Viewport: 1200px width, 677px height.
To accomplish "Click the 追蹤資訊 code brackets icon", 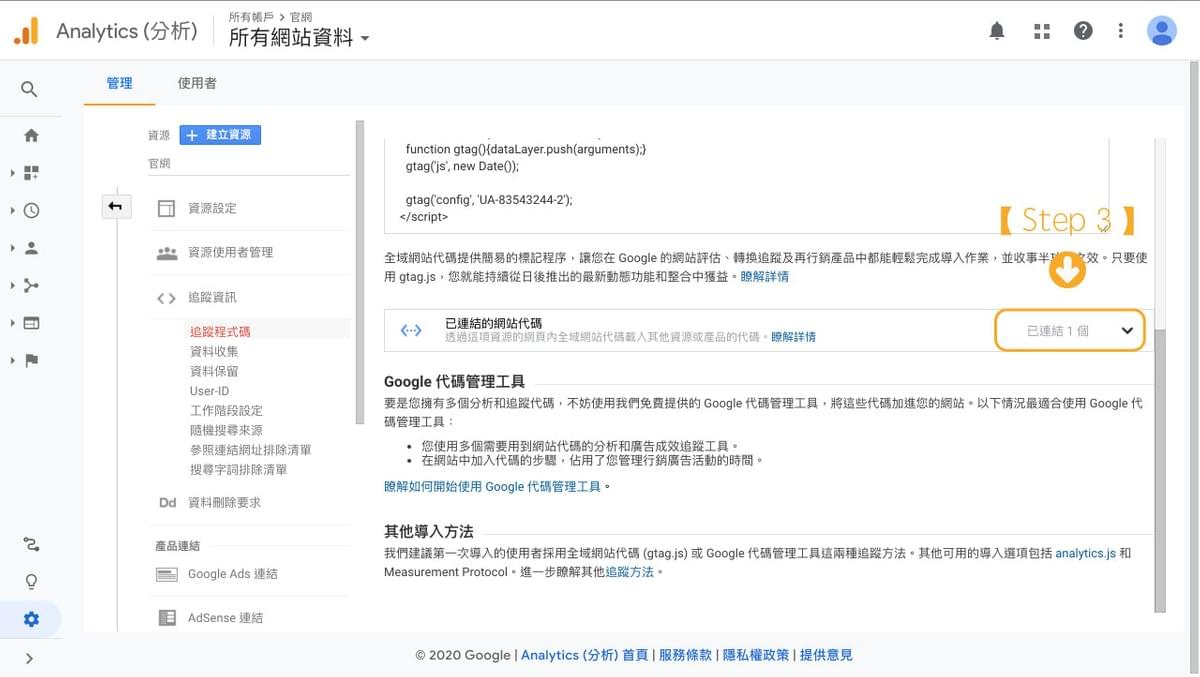I will (166, 298).
